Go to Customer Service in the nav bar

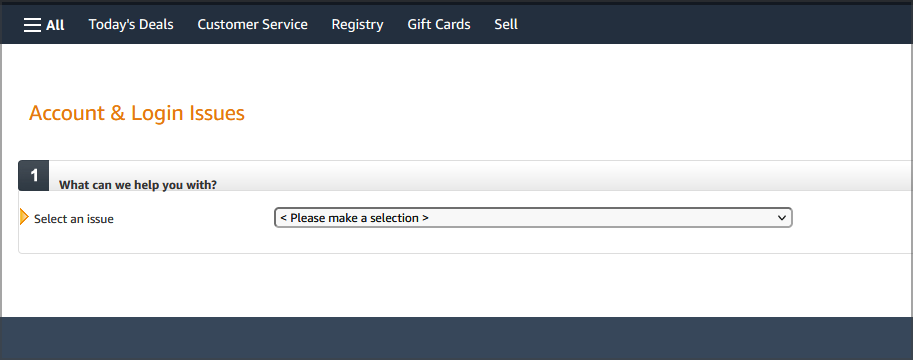tap(252, 24)
